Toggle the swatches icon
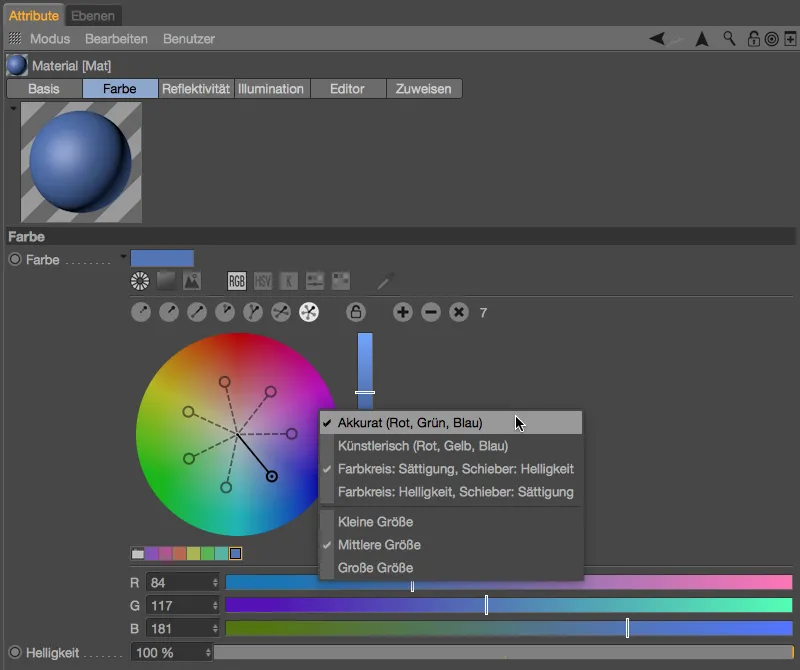This screenshot has height=670, width=800. 341,281
